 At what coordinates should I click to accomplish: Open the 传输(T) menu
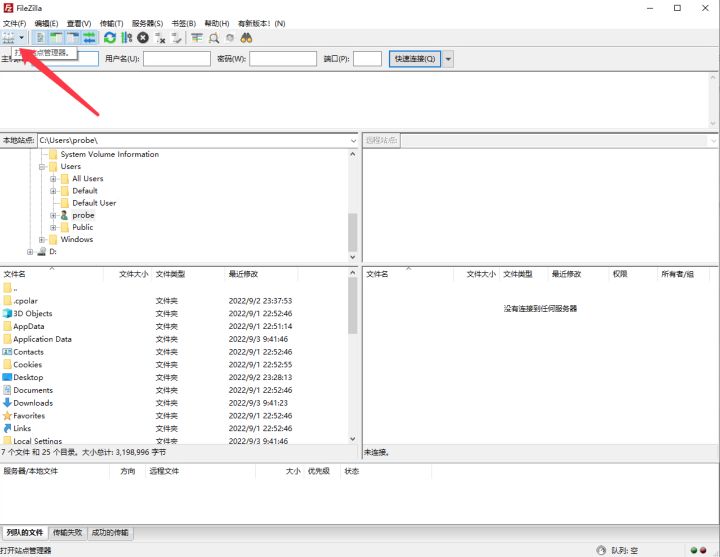pyautogui.click(x=111, y=23)
